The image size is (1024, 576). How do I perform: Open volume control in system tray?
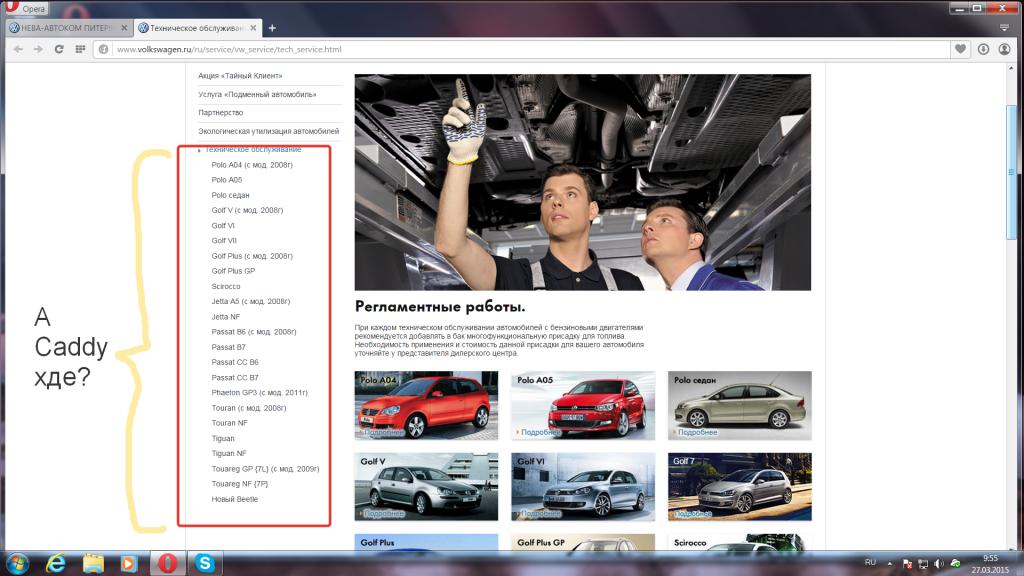coord(939,564)
